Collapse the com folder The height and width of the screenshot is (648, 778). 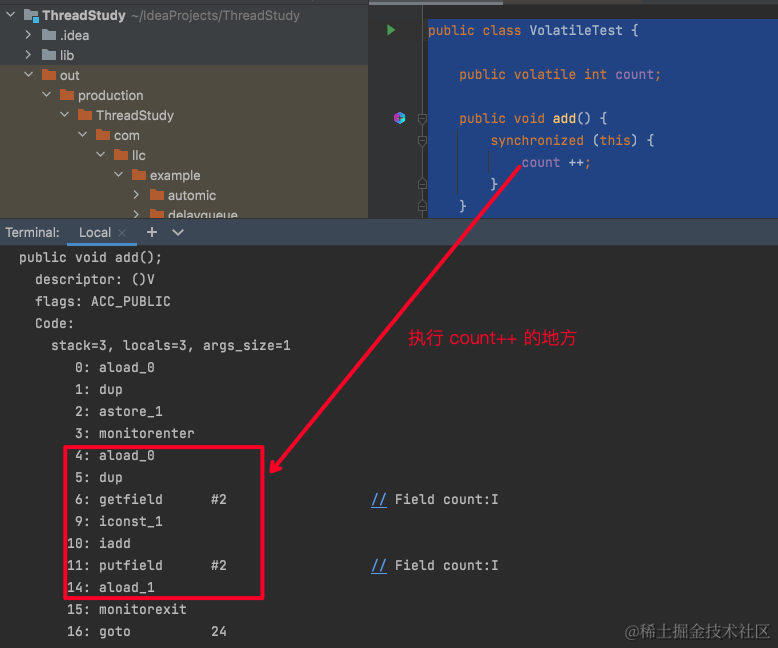[82, 134]
